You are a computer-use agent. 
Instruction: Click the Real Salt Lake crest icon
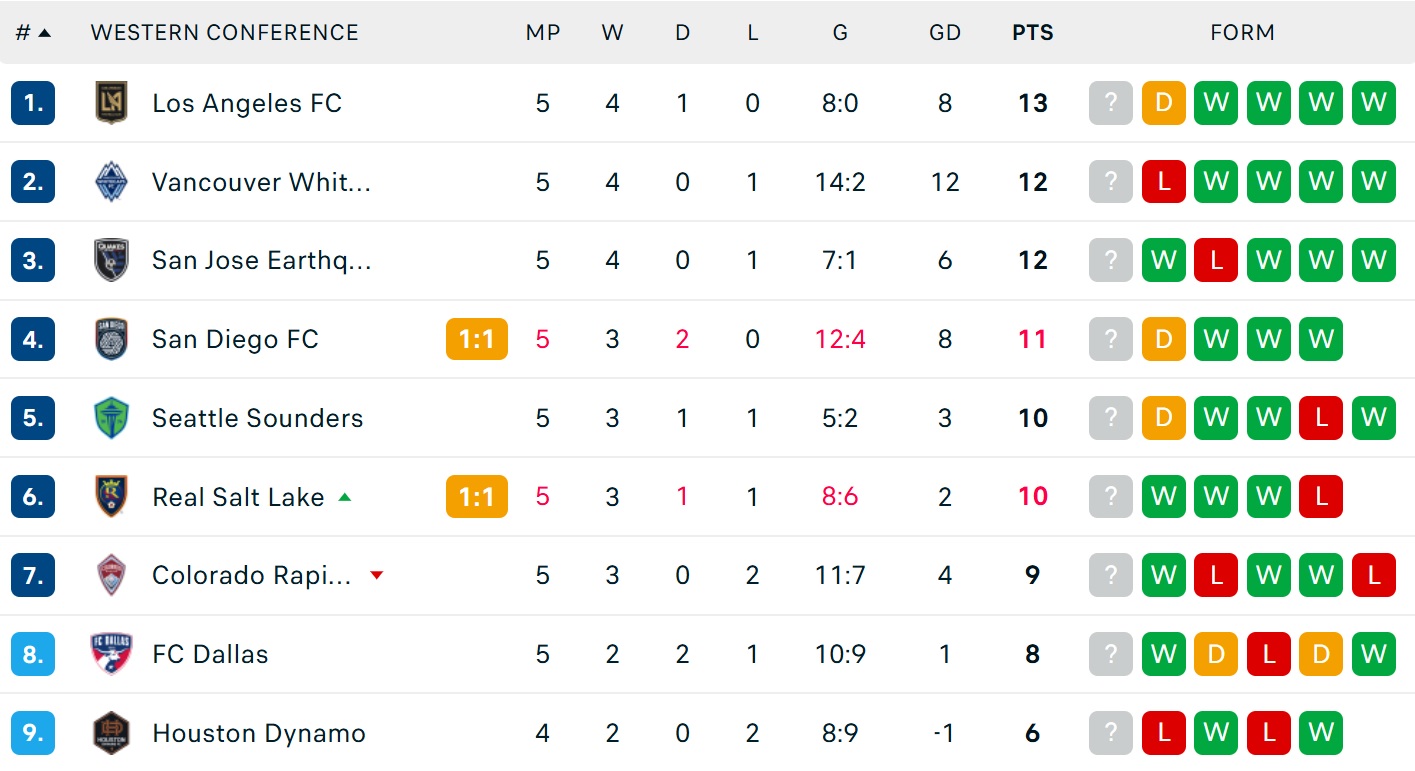111,497
